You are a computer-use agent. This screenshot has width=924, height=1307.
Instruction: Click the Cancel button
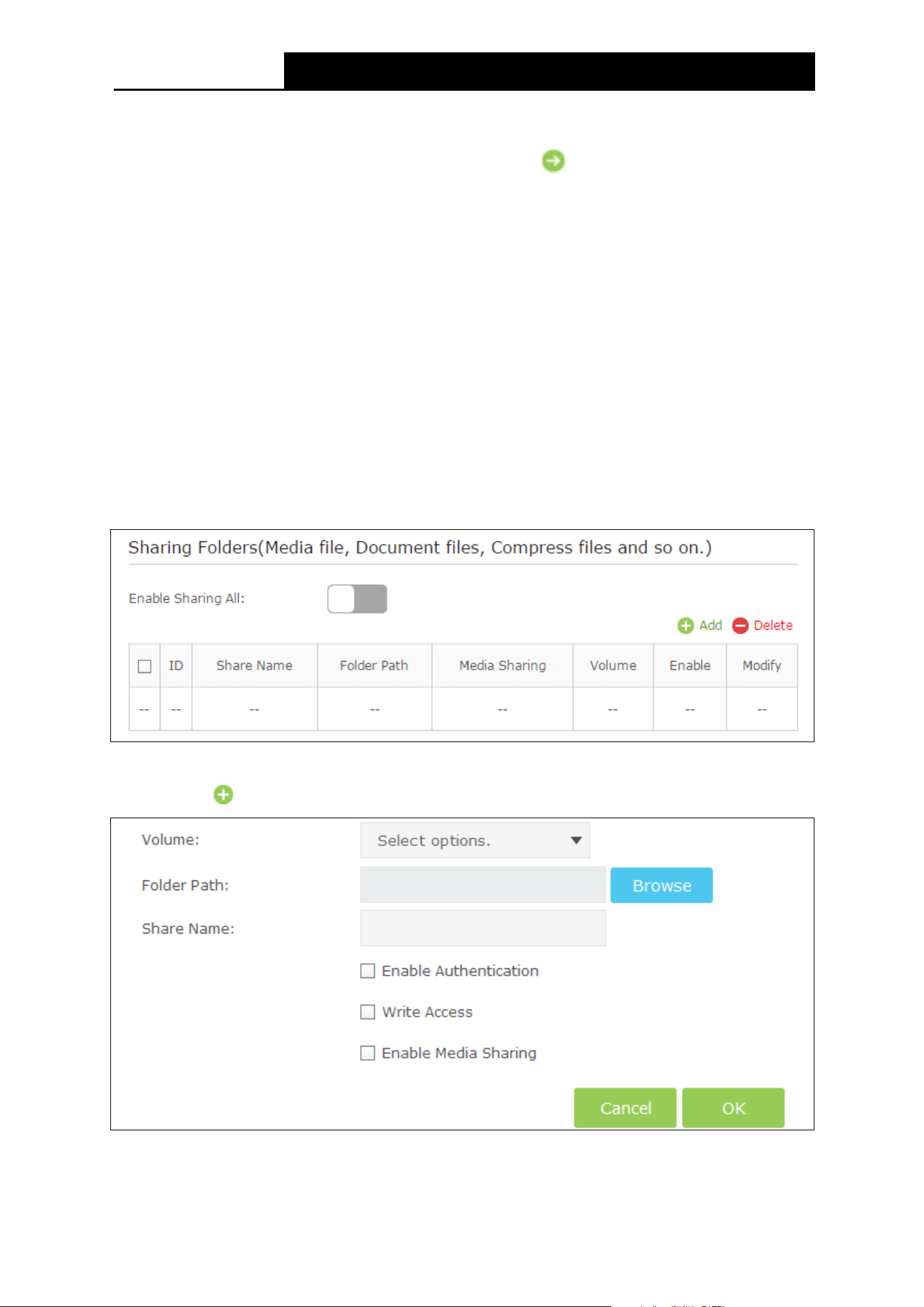click(625, 1108)
